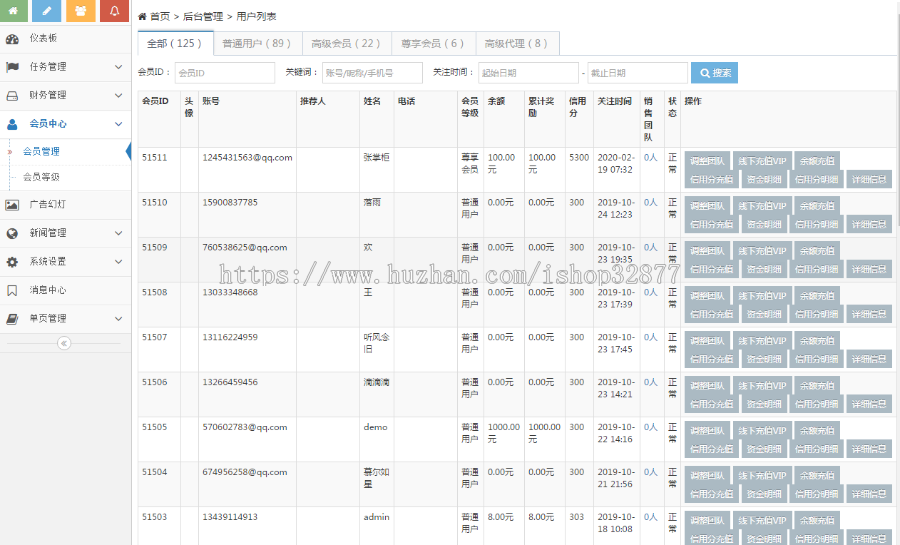Viewport: 900px width, 545px height.
Task: Collapse the 会员中心 chevron
Action: pyautogui.click(x=118, y=124)
